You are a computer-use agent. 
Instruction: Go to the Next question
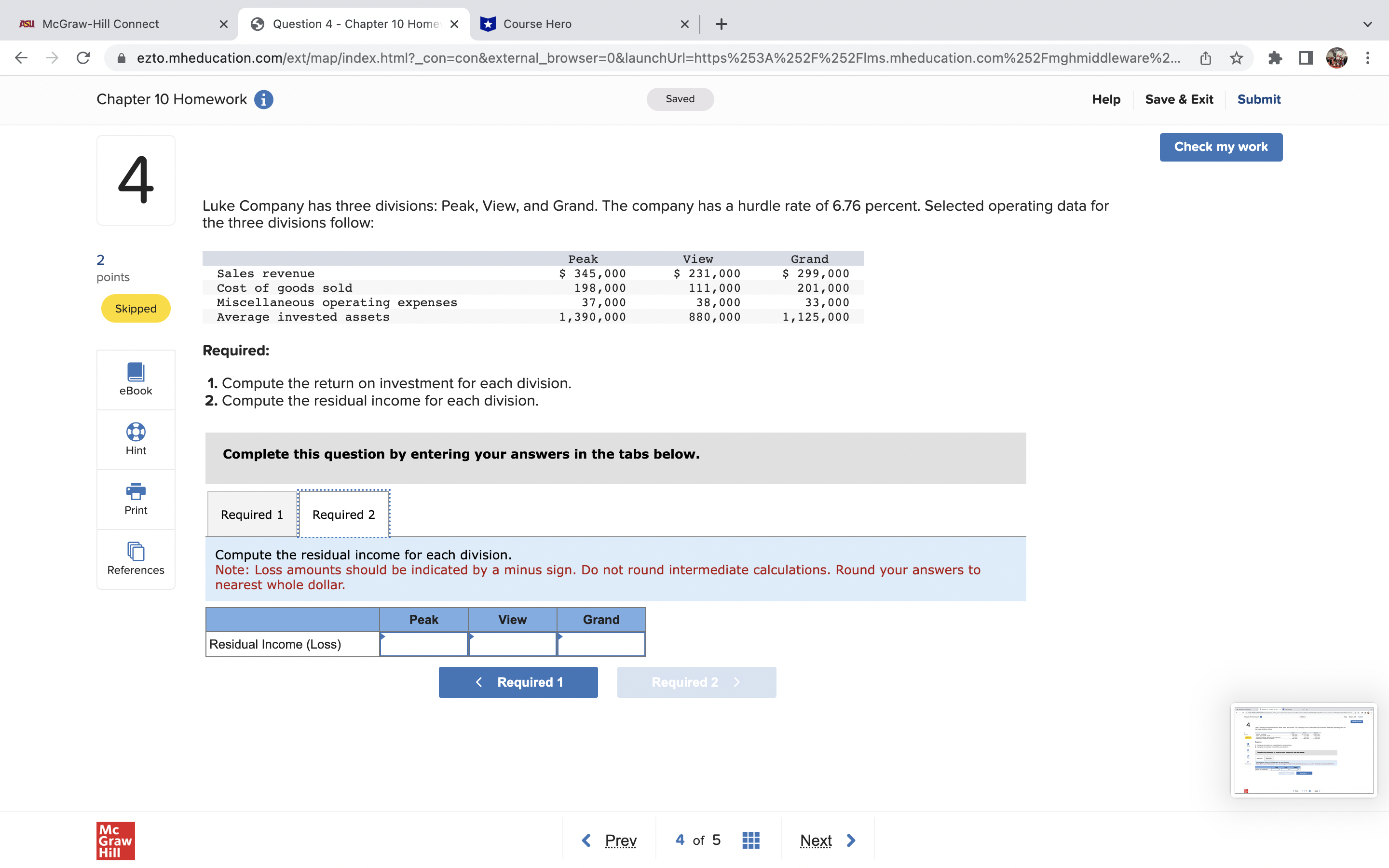(827, 841)
